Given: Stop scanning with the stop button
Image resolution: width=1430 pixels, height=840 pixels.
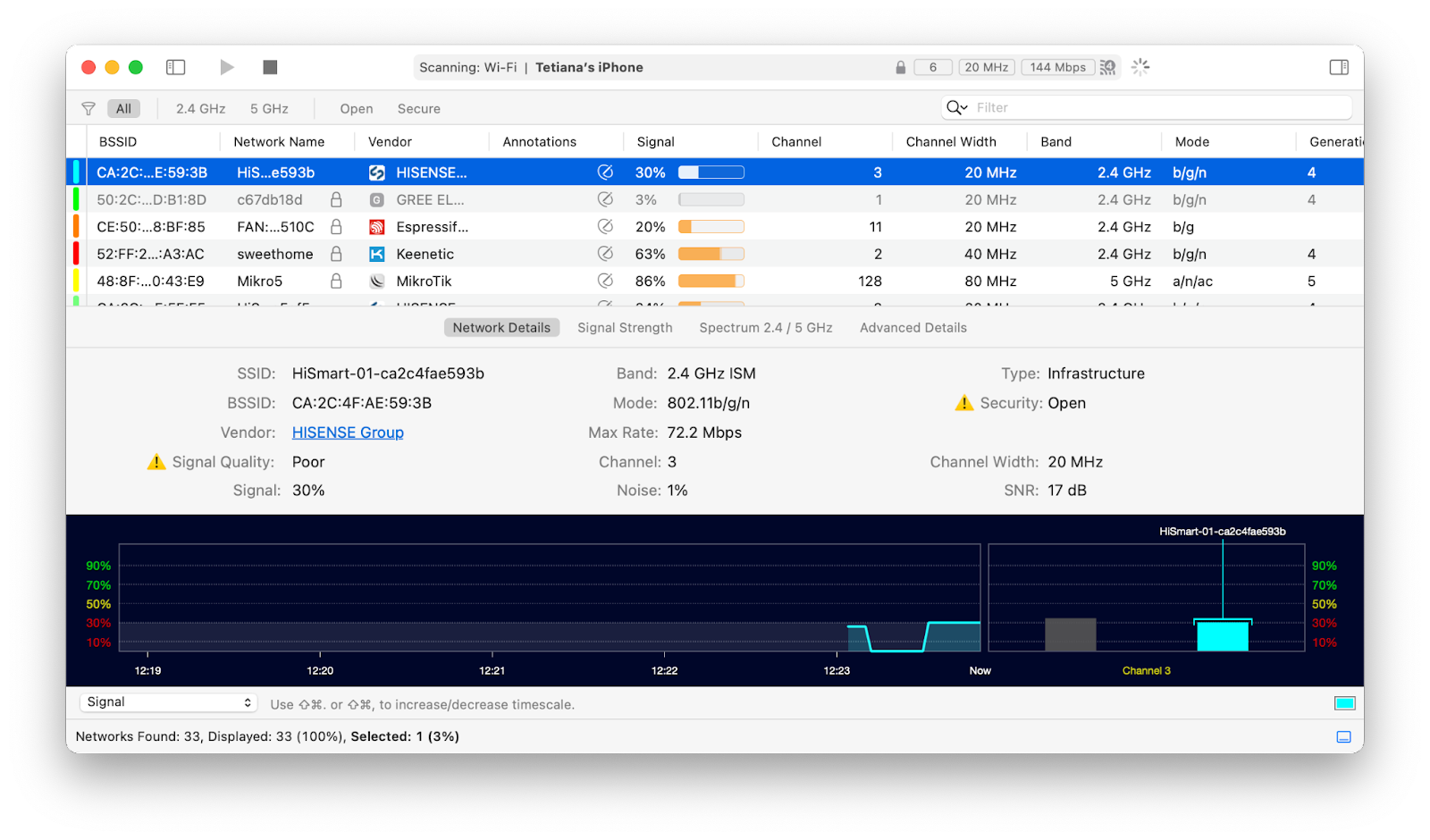Looking at the screenshot, I should (270, 67).
